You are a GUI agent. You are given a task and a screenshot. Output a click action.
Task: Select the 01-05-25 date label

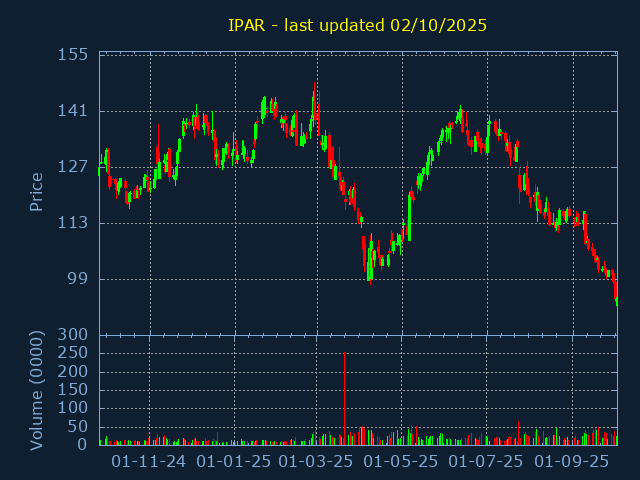pyautogui.click(x=400, y=461)
